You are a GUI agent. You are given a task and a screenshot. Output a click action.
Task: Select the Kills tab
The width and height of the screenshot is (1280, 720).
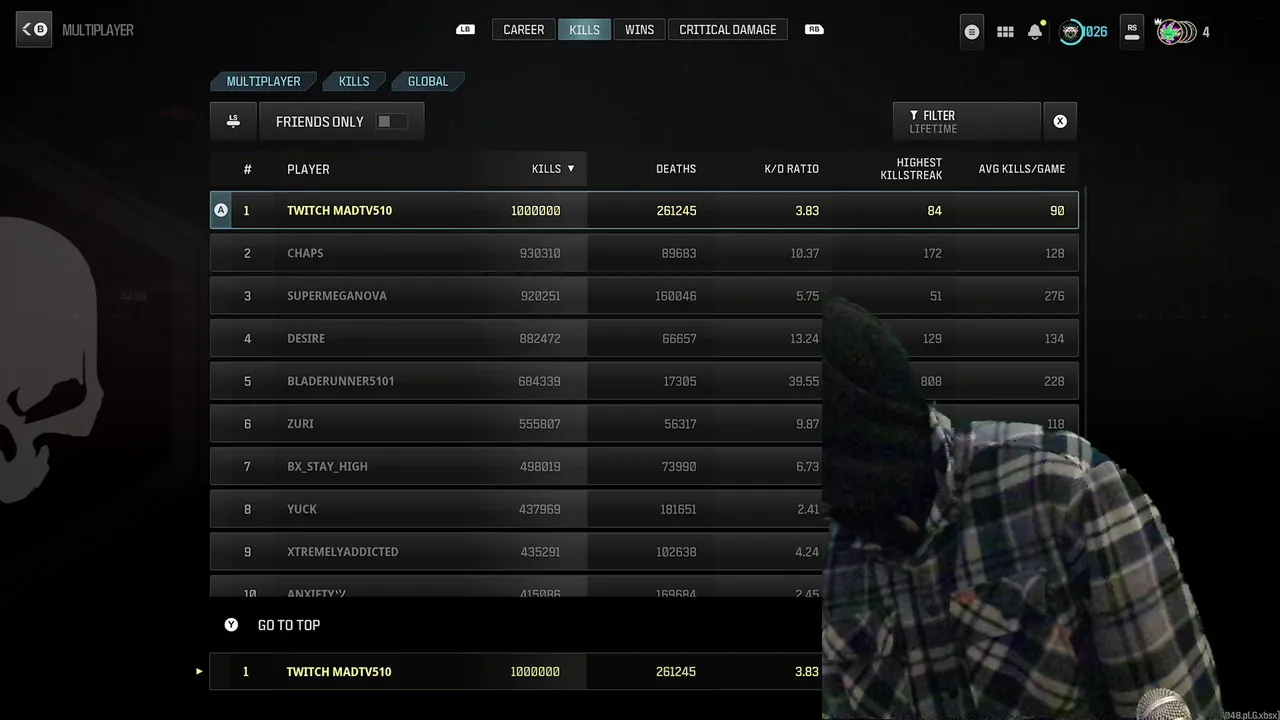click(x=584, y=30)
